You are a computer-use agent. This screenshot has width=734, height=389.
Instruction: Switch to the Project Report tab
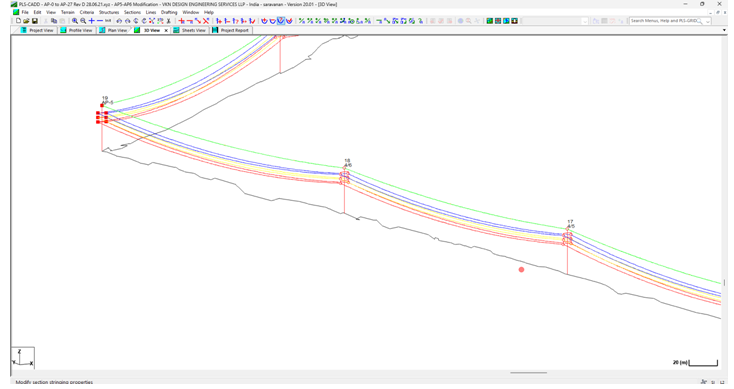[231, 30]
